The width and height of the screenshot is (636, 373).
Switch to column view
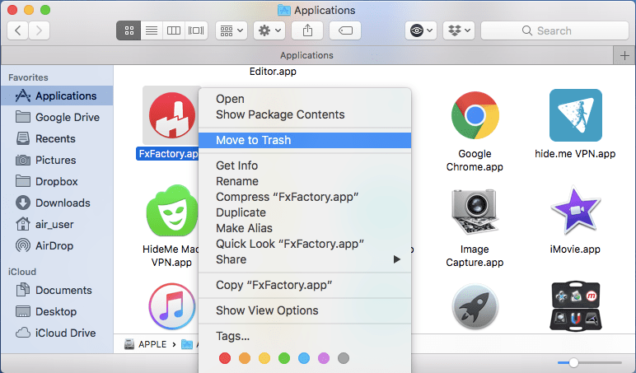(174, 30)
